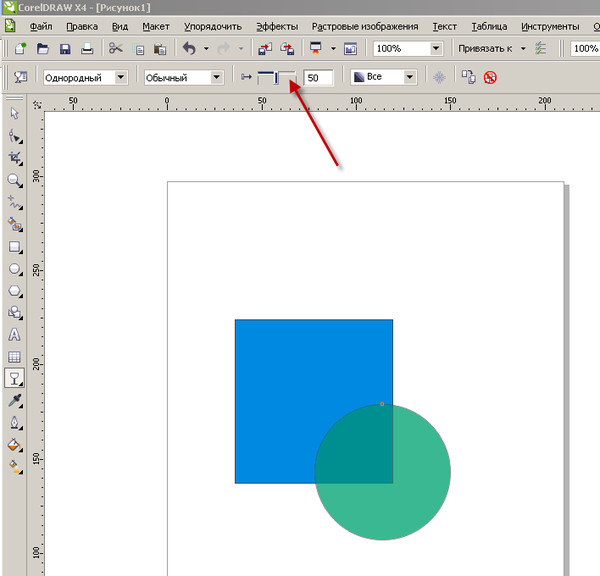Click the Copy Transparency Properties icon

(468, 77)
